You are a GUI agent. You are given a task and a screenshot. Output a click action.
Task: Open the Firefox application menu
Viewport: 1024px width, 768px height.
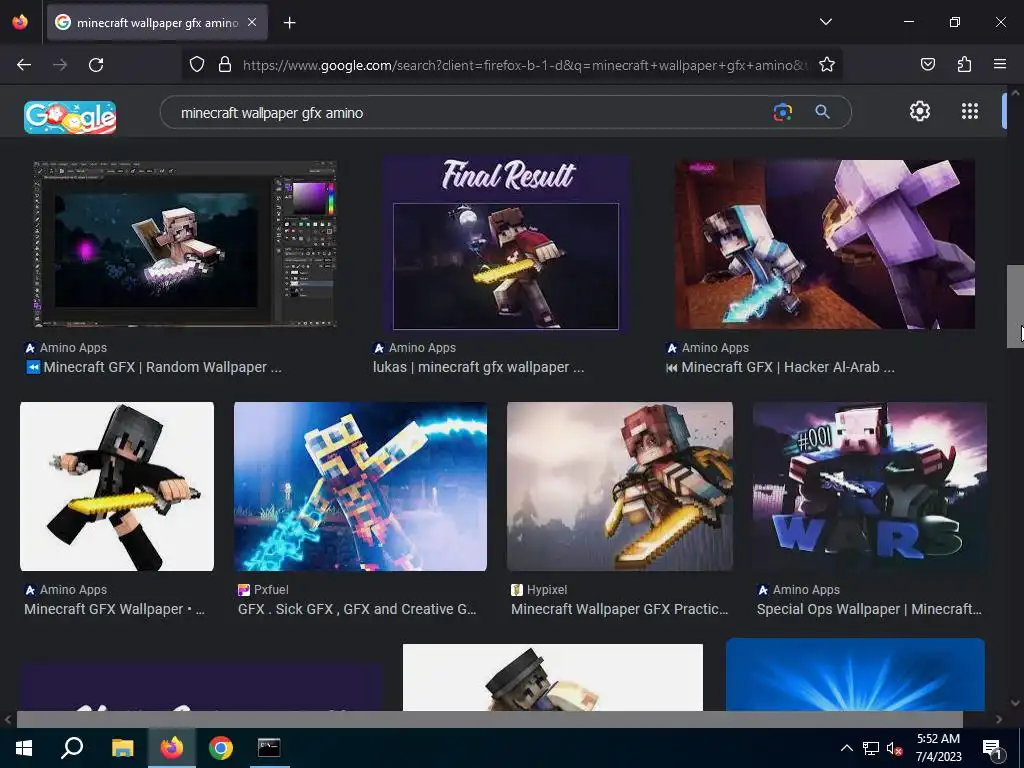pos(1000,64)
